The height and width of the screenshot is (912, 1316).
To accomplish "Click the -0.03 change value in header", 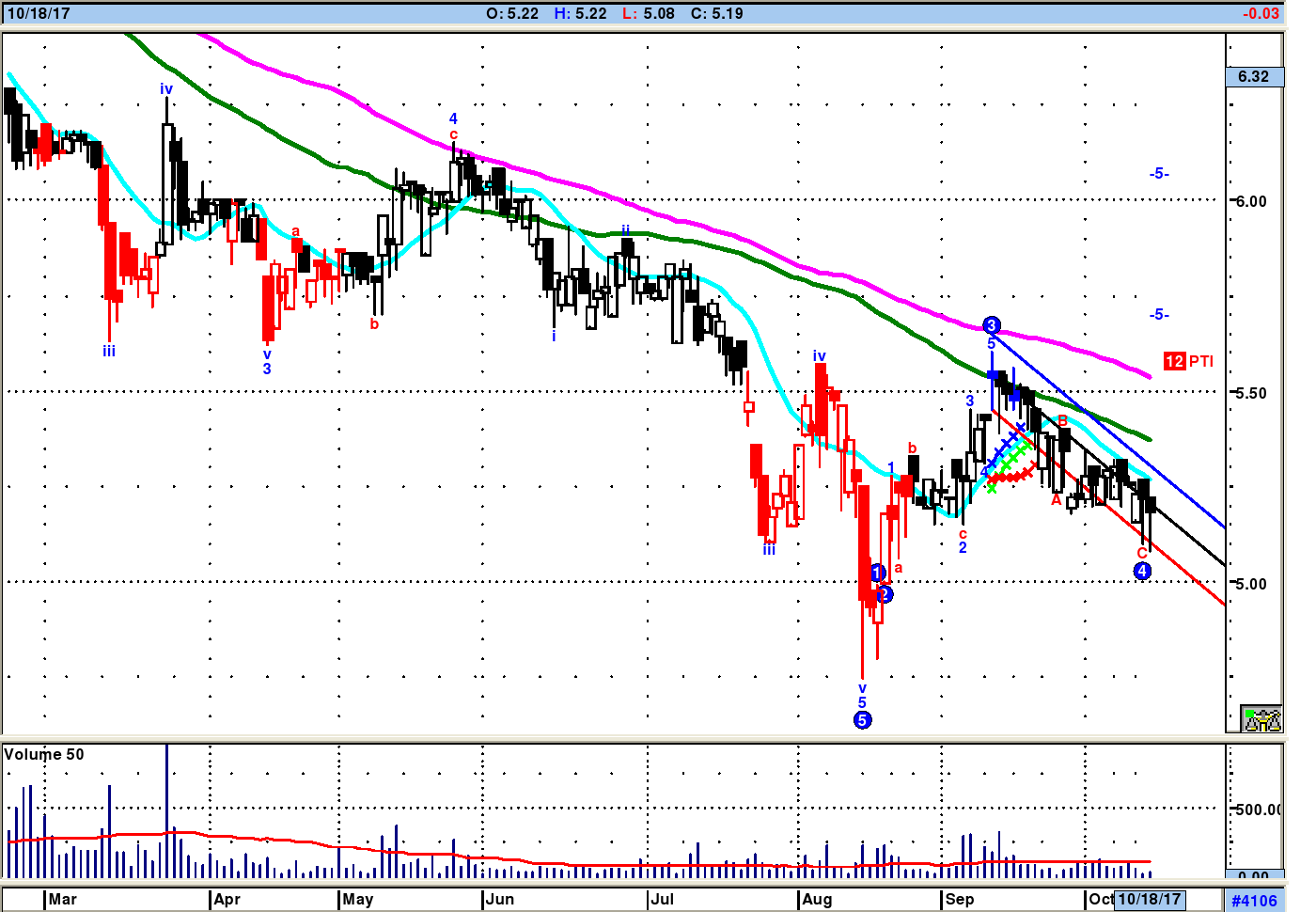I will click(1260, 13).
